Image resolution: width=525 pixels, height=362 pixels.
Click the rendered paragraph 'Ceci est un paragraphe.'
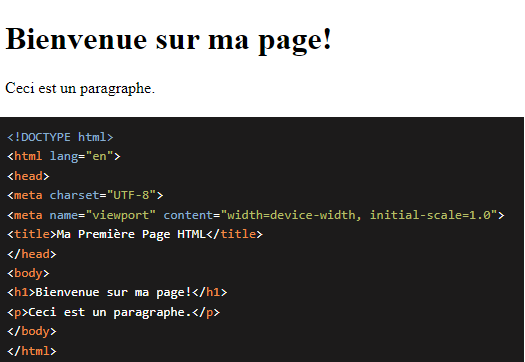point(80,89)
